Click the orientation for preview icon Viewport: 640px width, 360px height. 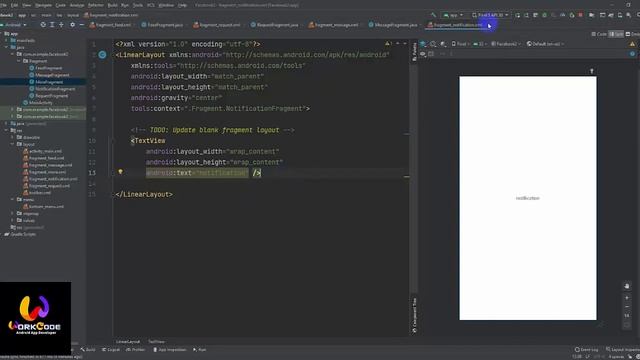coord(433,44)
